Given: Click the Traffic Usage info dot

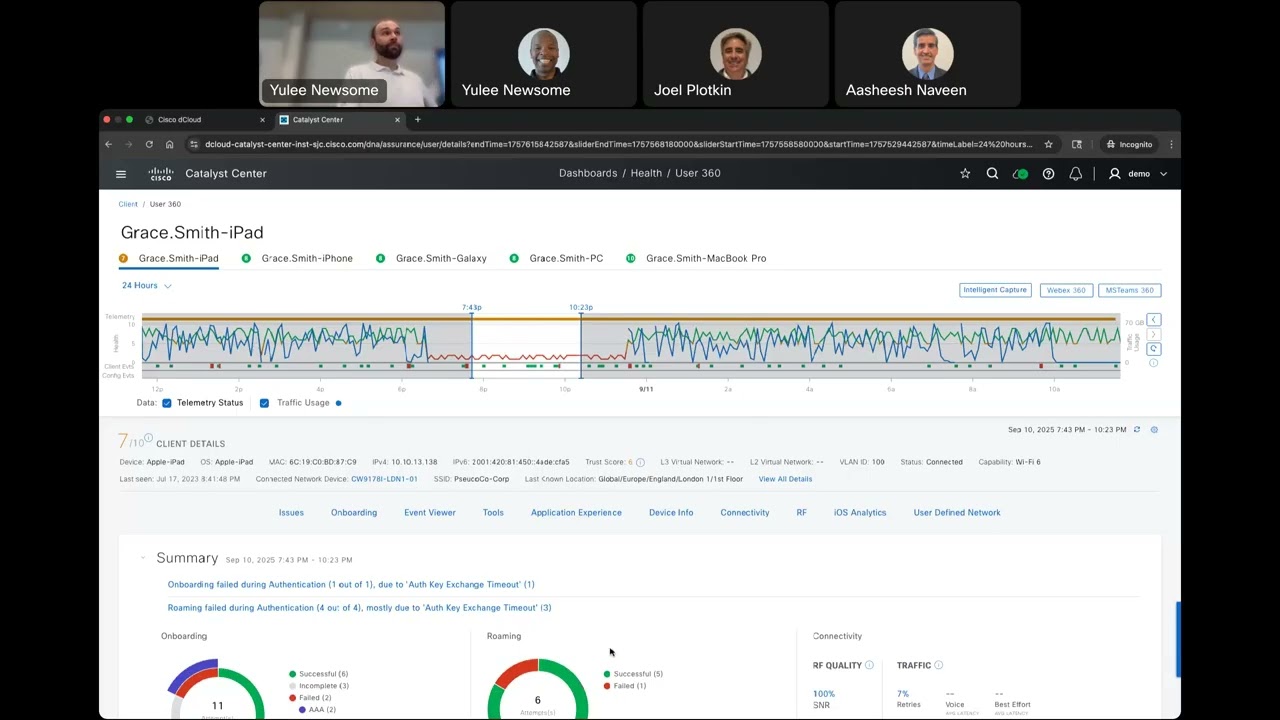Looking at the screenshot, I should (339, 403).
